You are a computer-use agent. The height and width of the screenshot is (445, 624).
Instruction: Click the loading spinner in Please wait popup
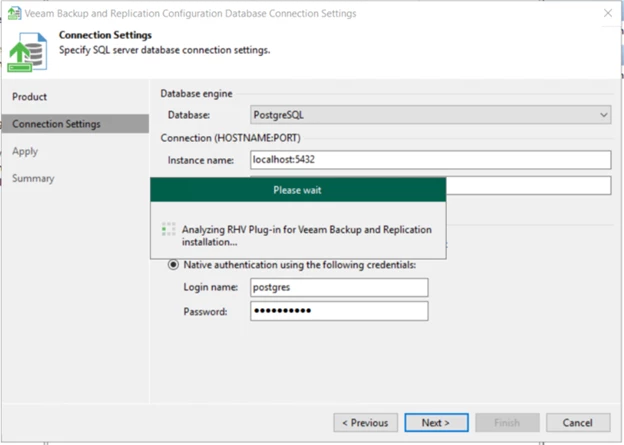(169, 229)
